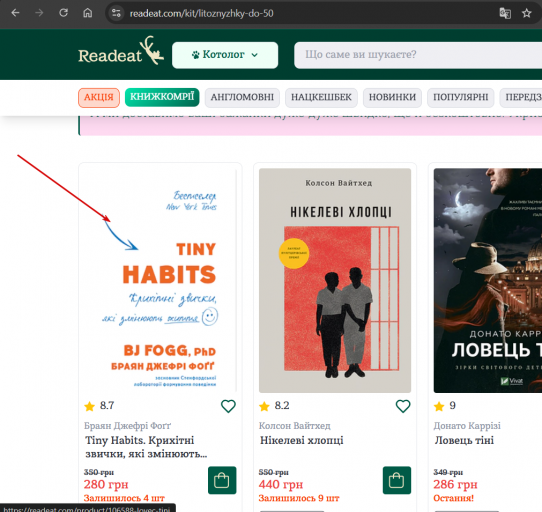The width and height of the screenshot is (542, 512).
Task: Click the 8.7 rating star of Tiny Habits
Action: [90, 406]
